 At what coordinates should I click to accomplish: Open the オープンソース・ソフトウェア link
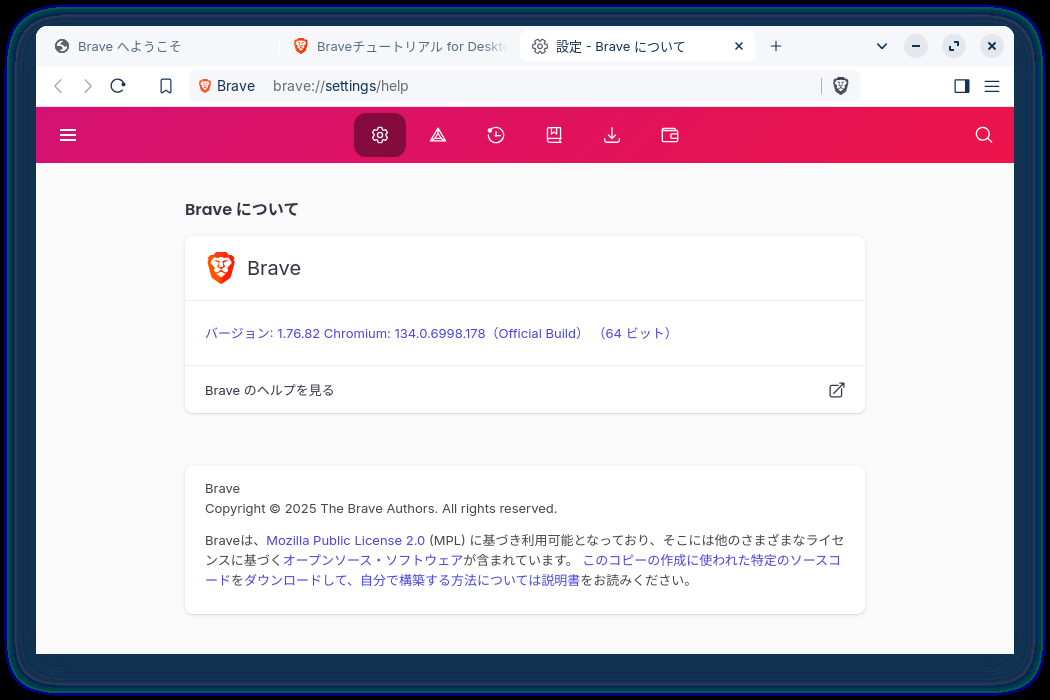pyautogui.click(x=373, y=560)
